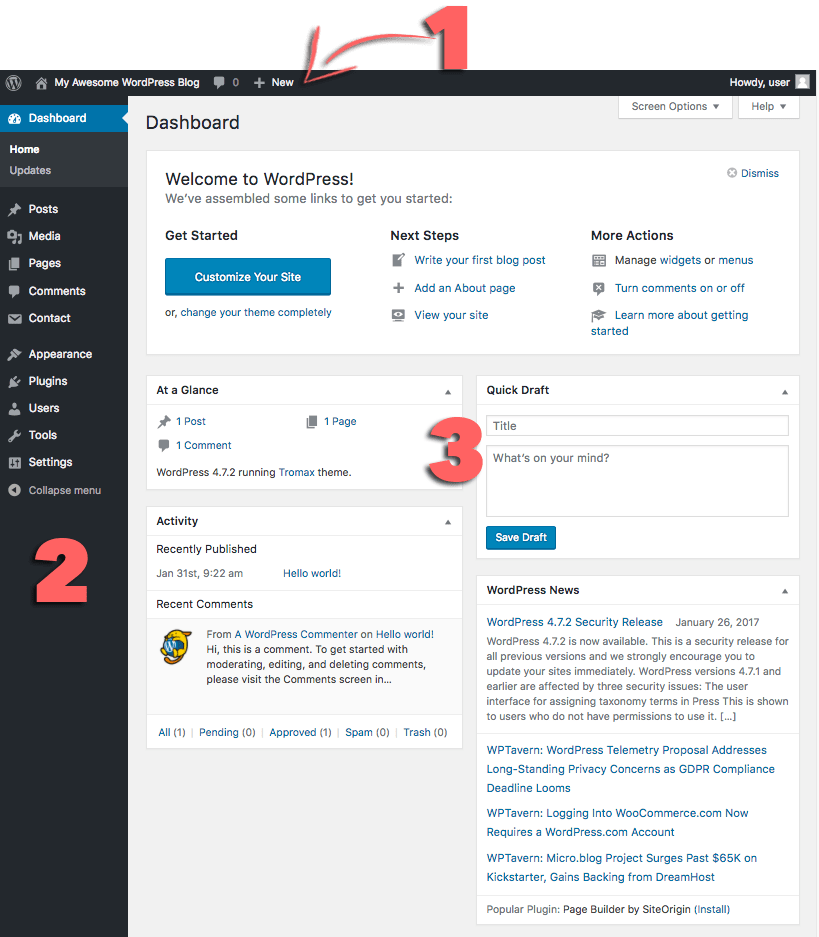Open the comments bubble icon in the top bar
This screenshot has width=819, height=937.
pyautogui.click(x=219, y=82)
